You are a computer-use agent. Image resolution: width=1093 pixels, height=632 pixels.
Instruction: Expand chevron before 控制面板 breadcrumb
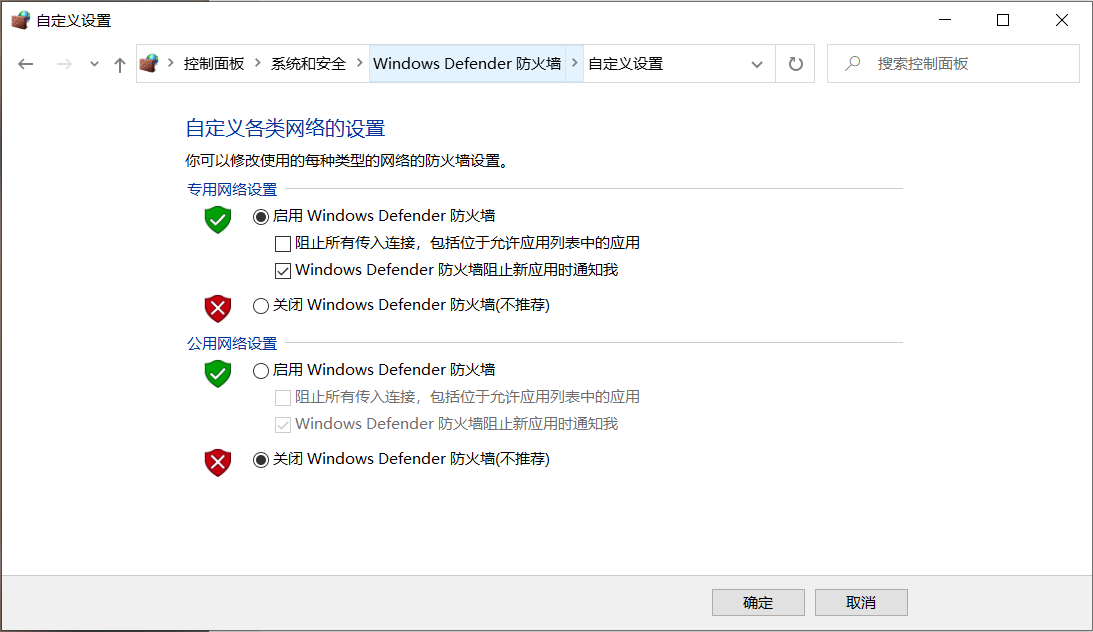click(x=171, y=63)
